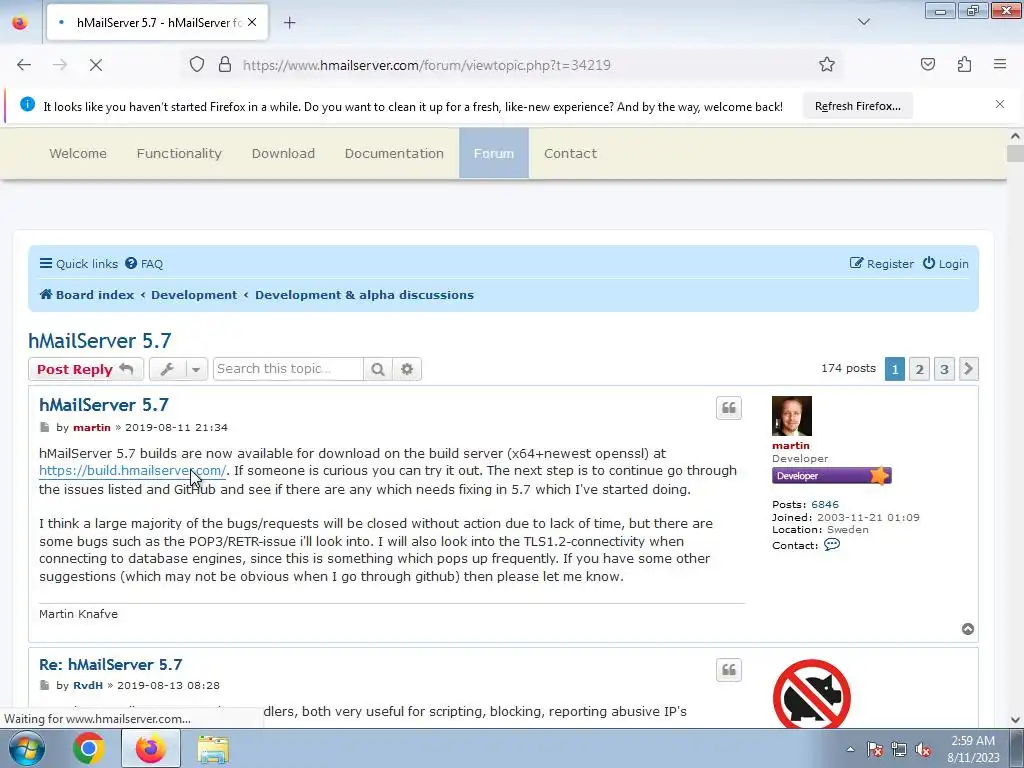Open RvdH's profile link
The width and height of the screenshot is (1024, 768).
coord(88,686)
